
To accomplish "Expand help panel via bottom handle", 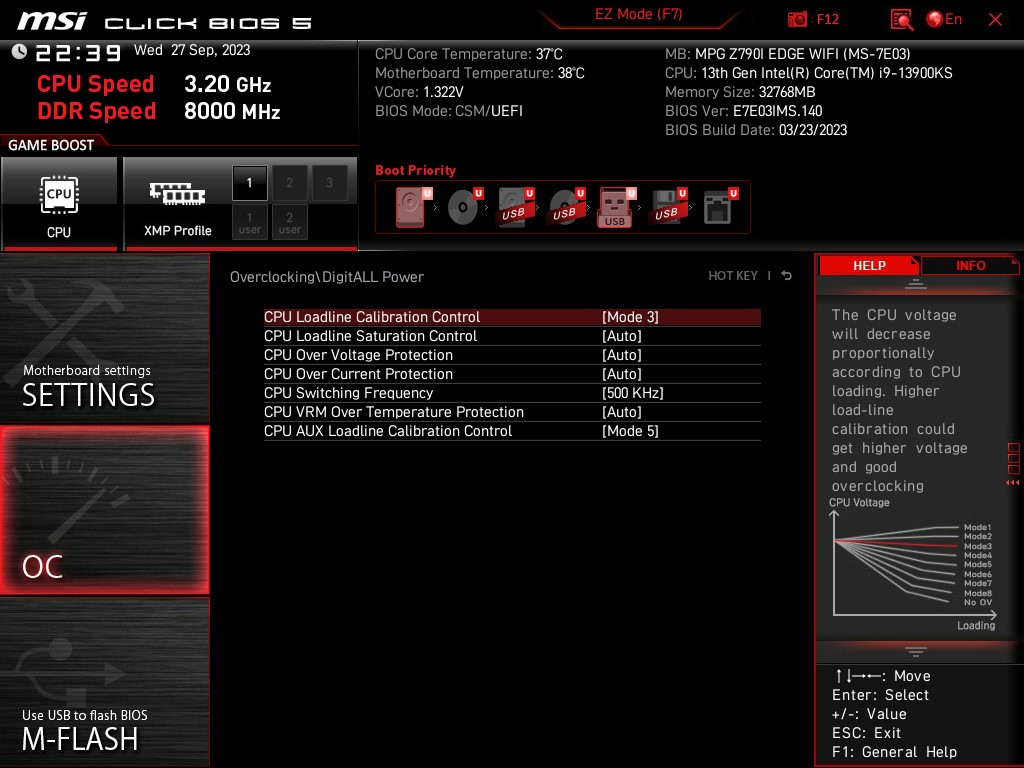I will point(916,651).
